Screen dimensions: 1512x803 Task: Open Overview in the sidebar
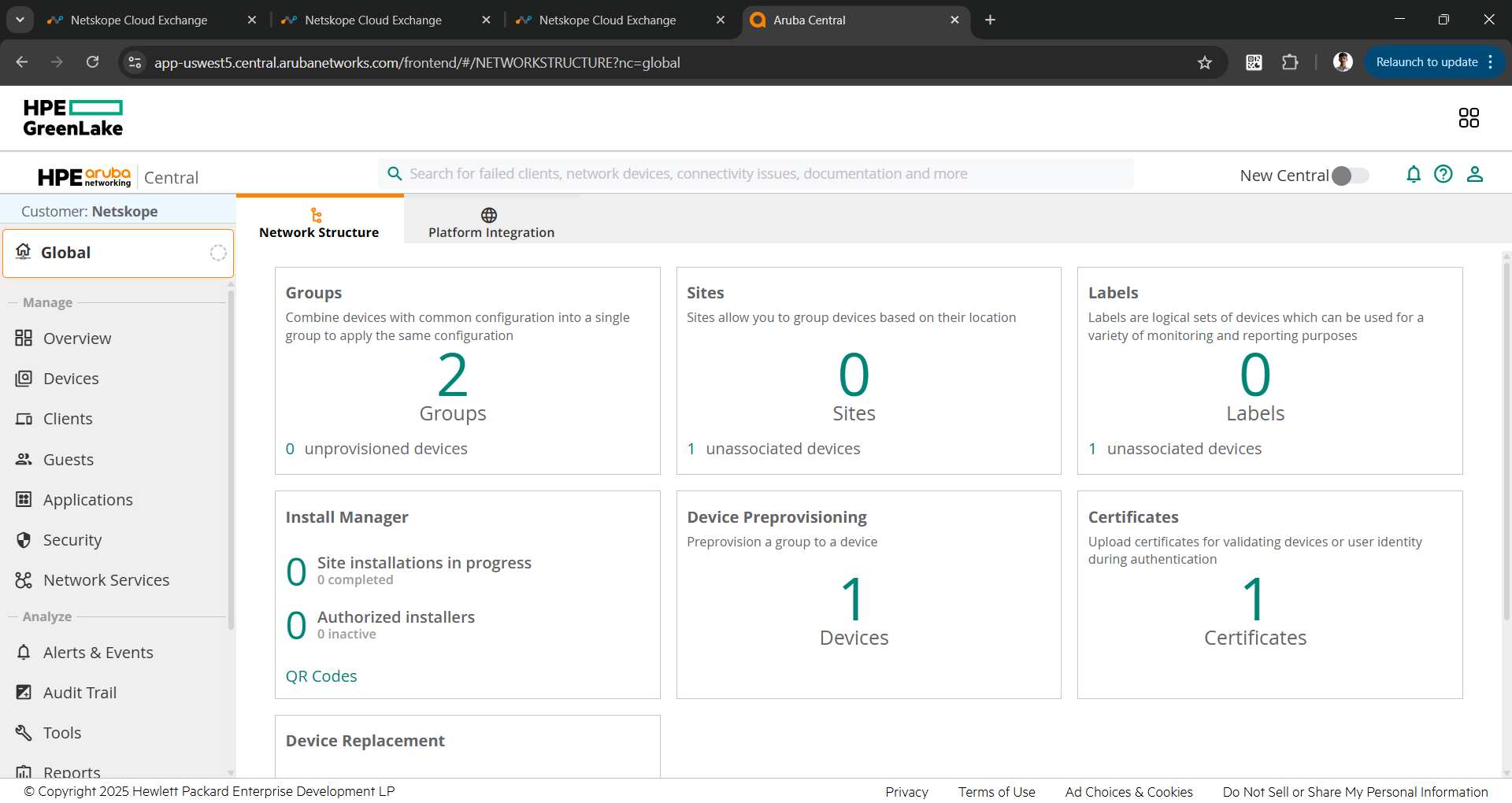tap(77, 339)
